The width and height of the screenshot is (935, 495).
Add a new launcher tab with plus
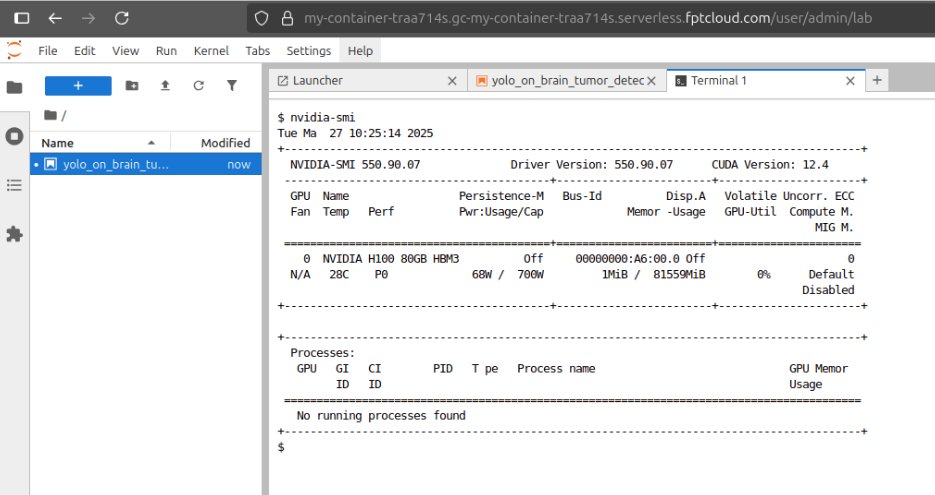point(877,80)
